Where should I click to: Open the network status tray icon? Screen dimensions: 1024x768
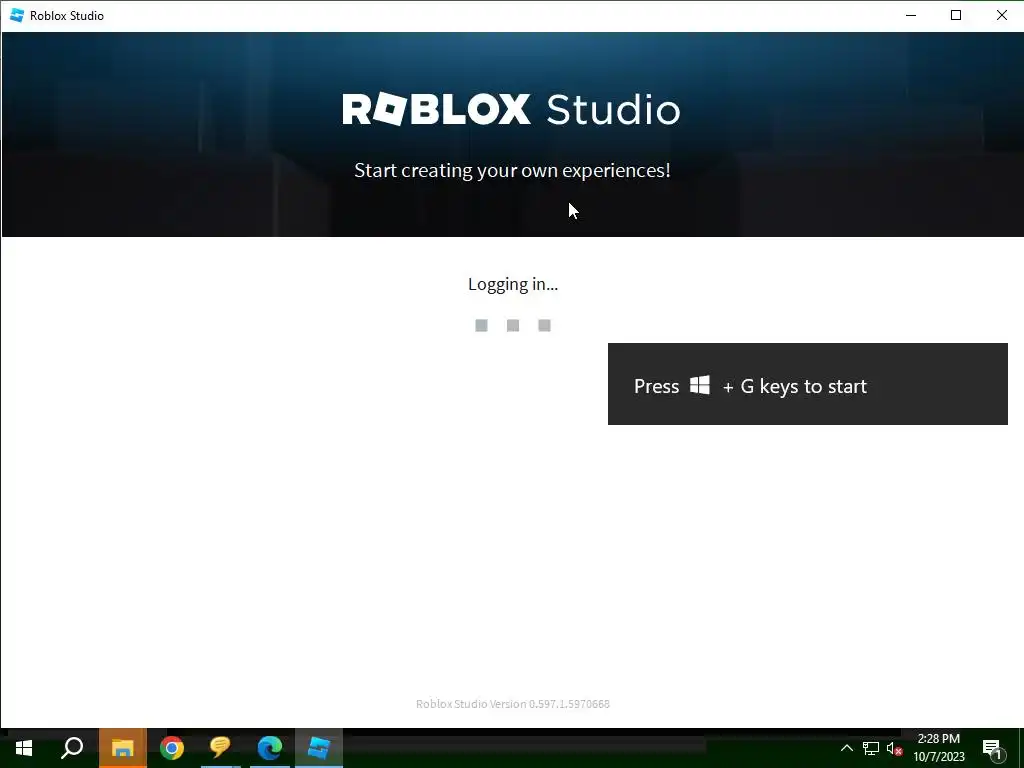tap(871, 748)
